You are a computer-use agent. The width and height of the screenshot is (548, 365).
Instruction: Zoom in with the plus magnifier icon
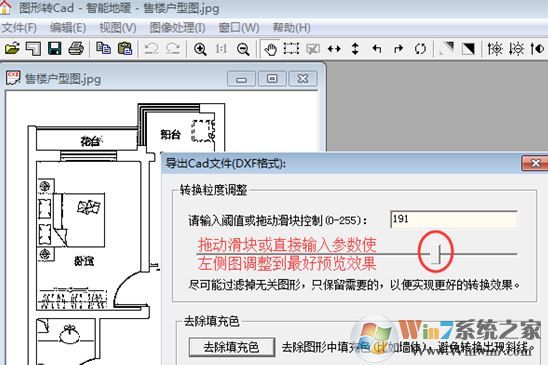click(200, 49)
